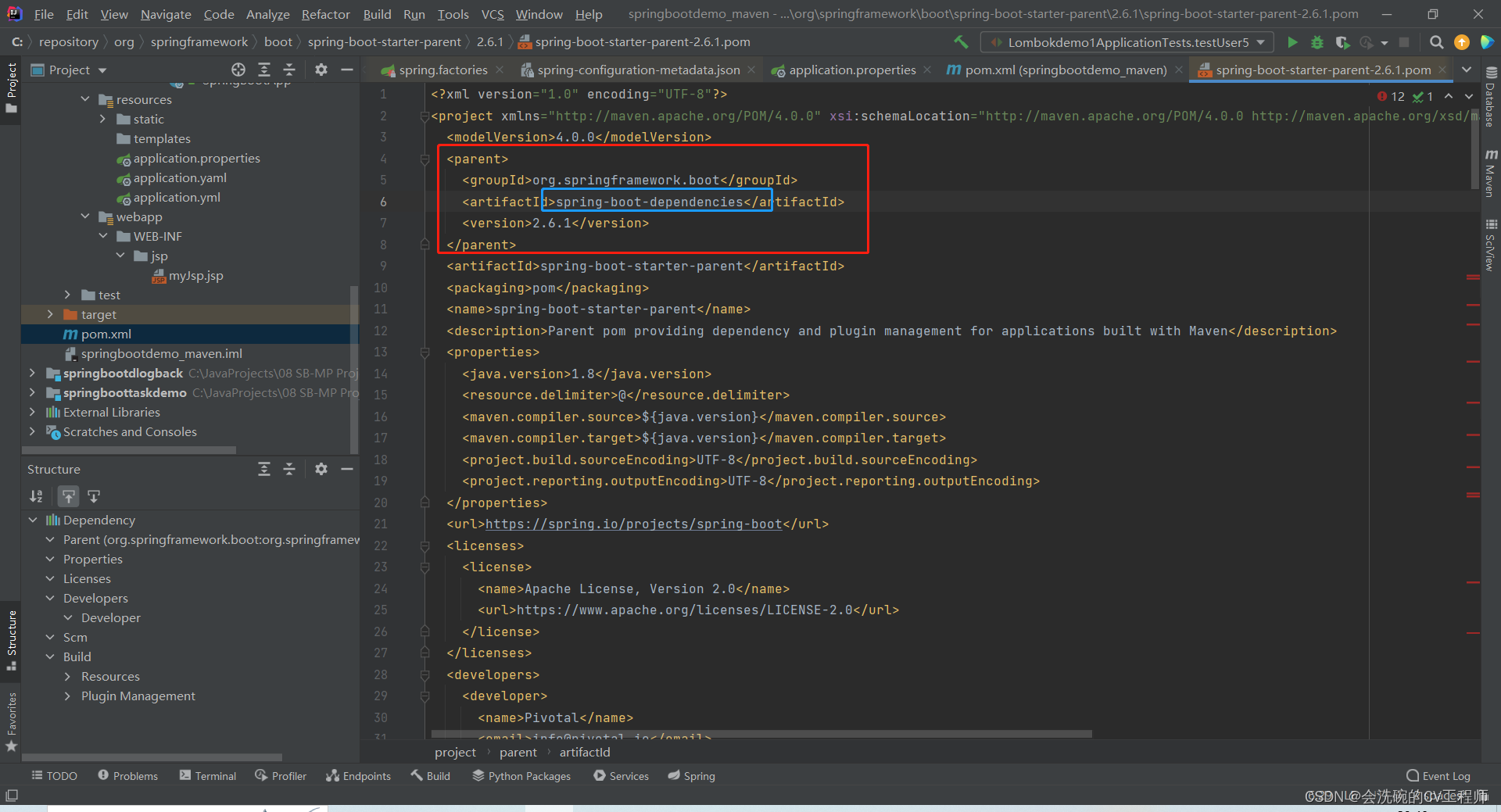Select Licenses node in Structure
Image resolution: width=1501 pixels, height=812 pixels.
click(87, 578)
